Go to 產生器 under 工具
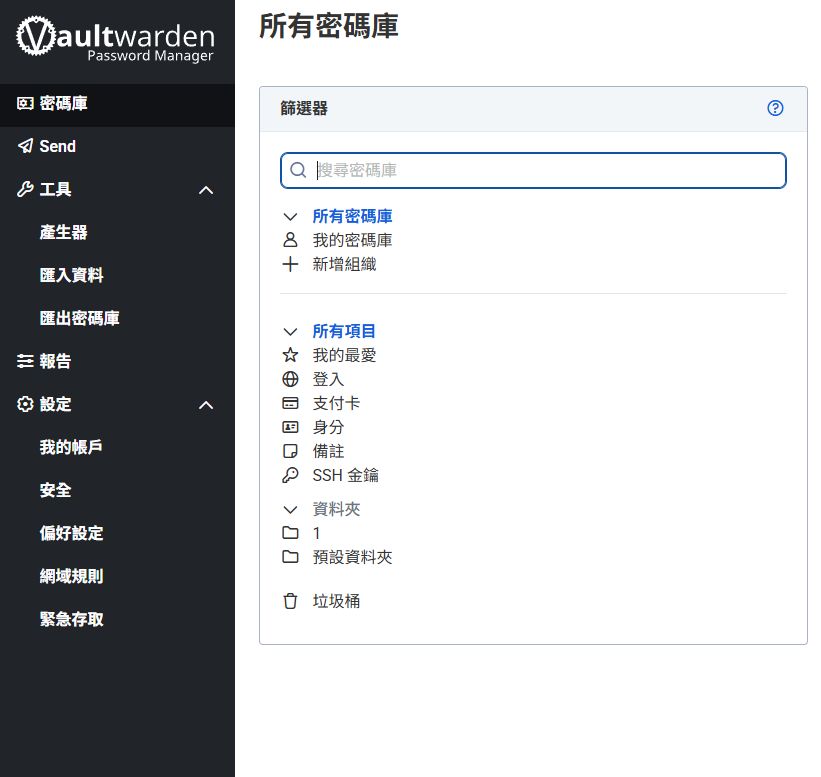This screenshot has width=821, height=777. 64,232
